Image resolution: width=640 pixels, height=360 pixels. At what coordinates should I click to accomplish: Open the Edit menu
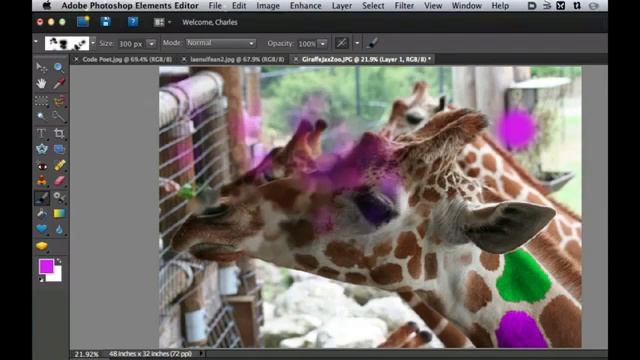239,6
